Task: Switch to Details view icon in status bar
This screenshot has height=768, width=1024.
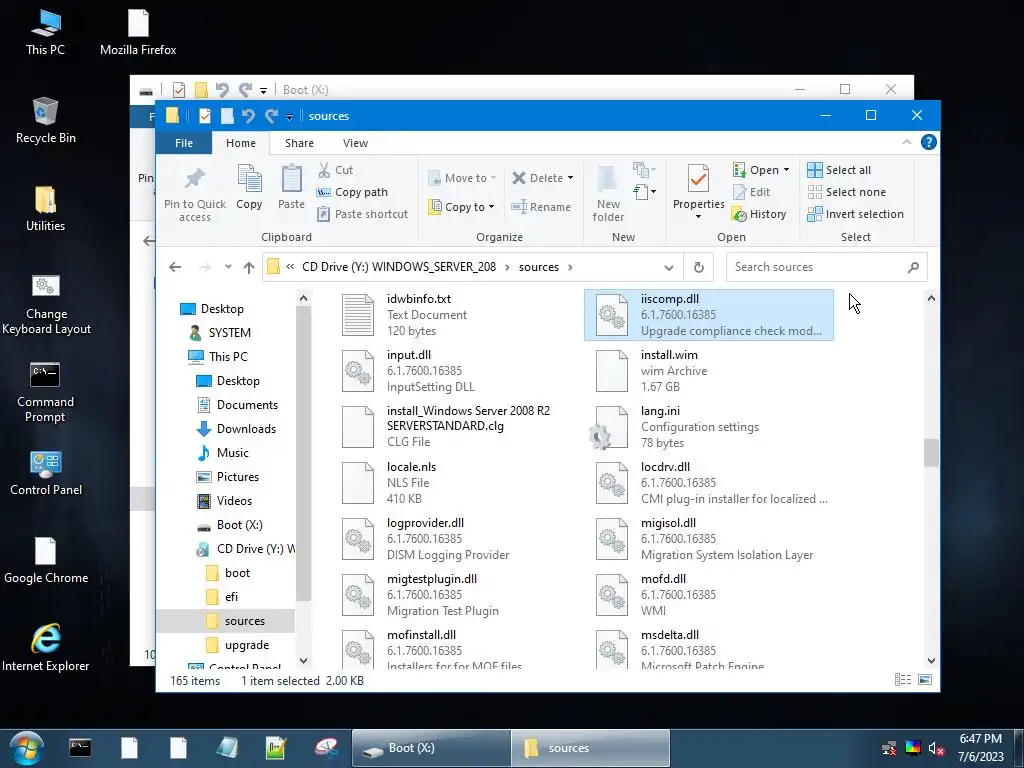Action: (903, 680)
